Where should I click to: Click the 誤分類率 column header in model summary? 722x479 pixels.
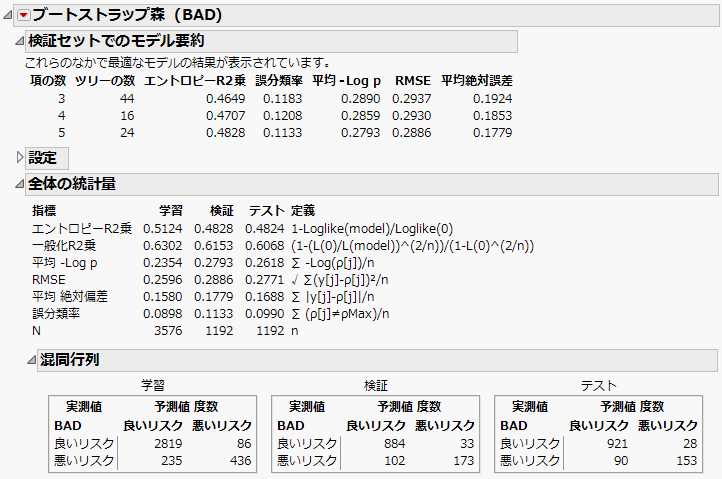click(x=278, y=80)
